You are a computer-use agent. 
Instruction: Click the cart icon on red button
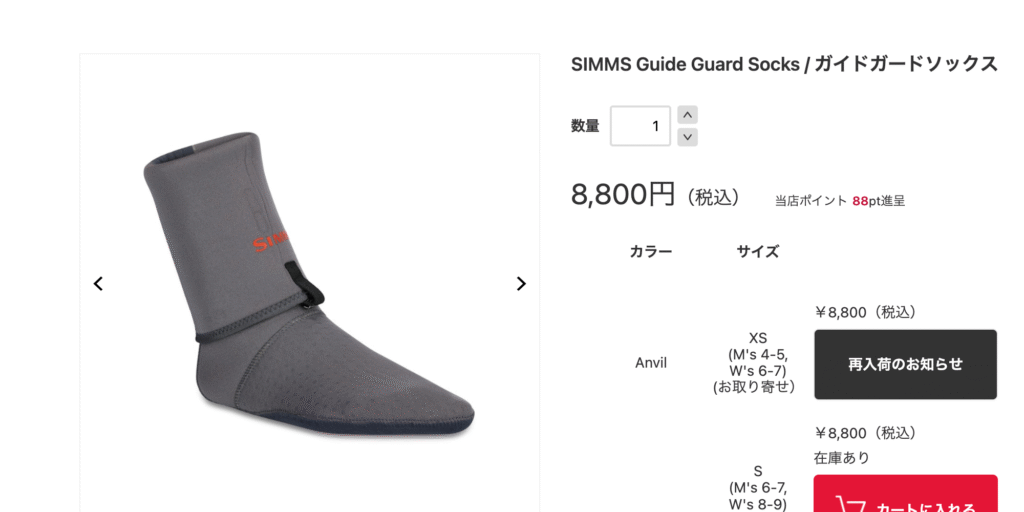851,506
